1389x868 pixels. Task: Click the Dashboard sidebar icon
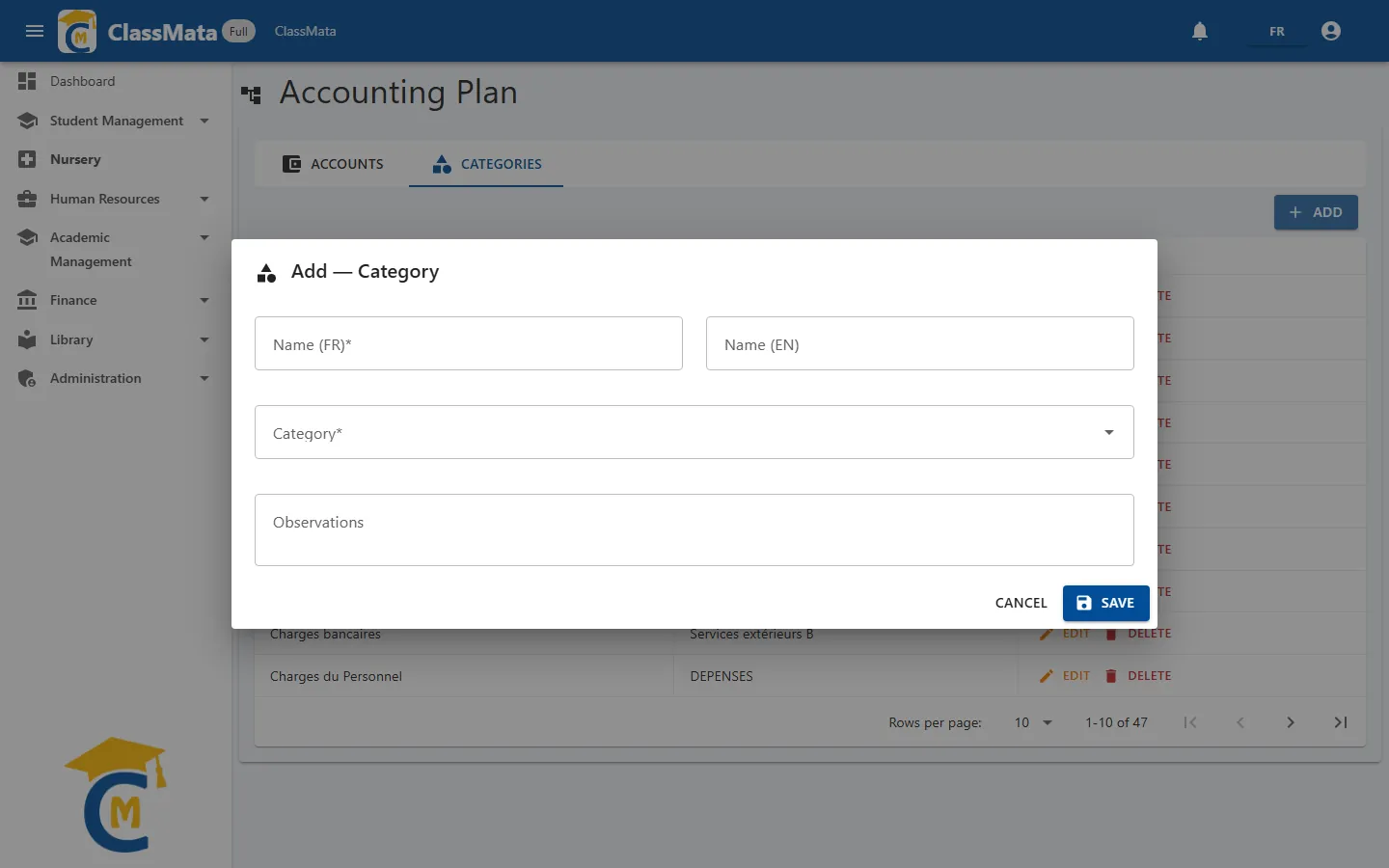tap(27, 81)
